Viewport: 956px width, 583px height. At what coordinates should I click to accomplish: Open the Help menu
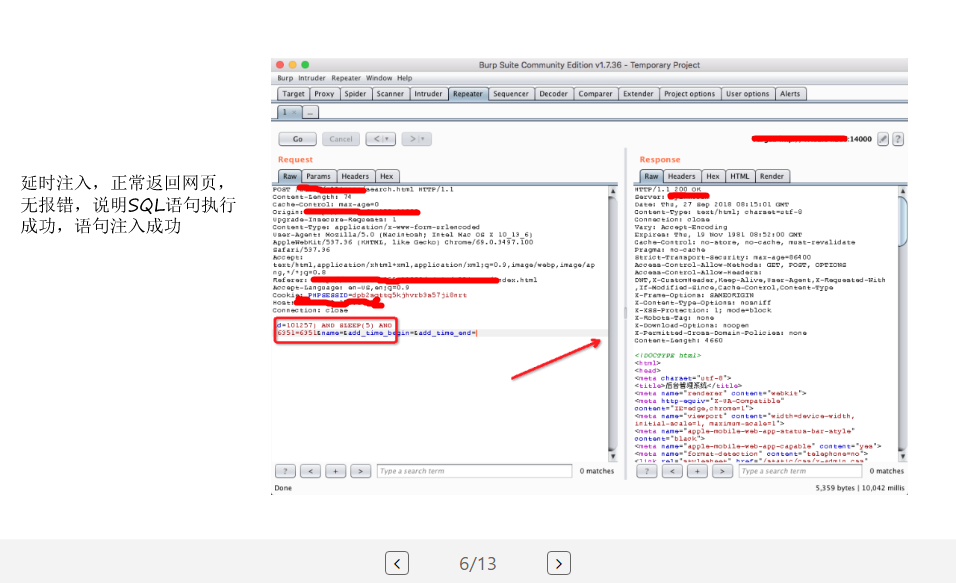404,78
